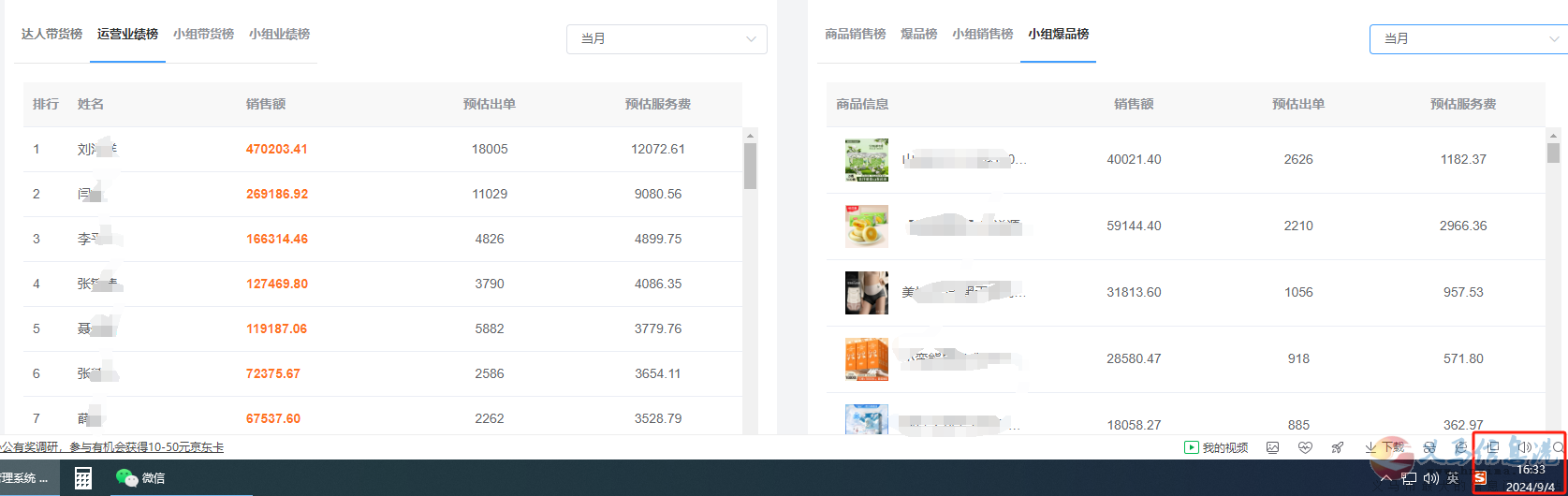The width and height of the screenshot is (1568, 496).
Task: Click the system volume tray icon
Action: click(1430, 478)
